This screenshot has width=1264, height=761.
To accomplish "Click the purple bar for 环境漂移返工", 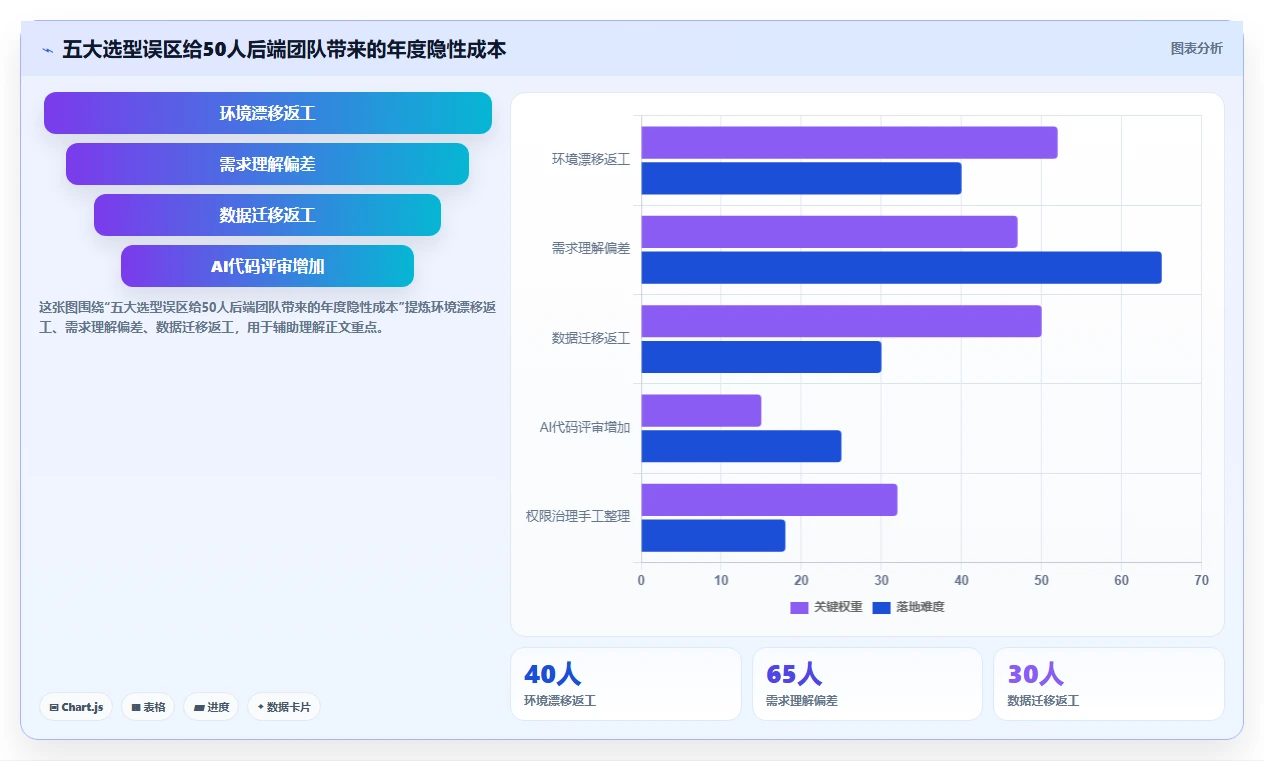I will [849, 142].
